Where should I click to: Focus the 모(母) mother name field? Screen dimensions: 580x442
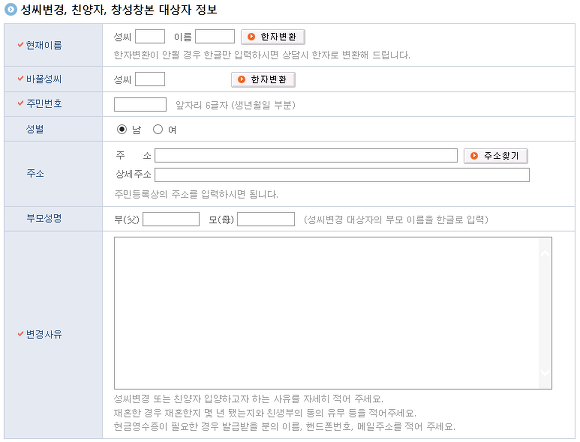266,219
